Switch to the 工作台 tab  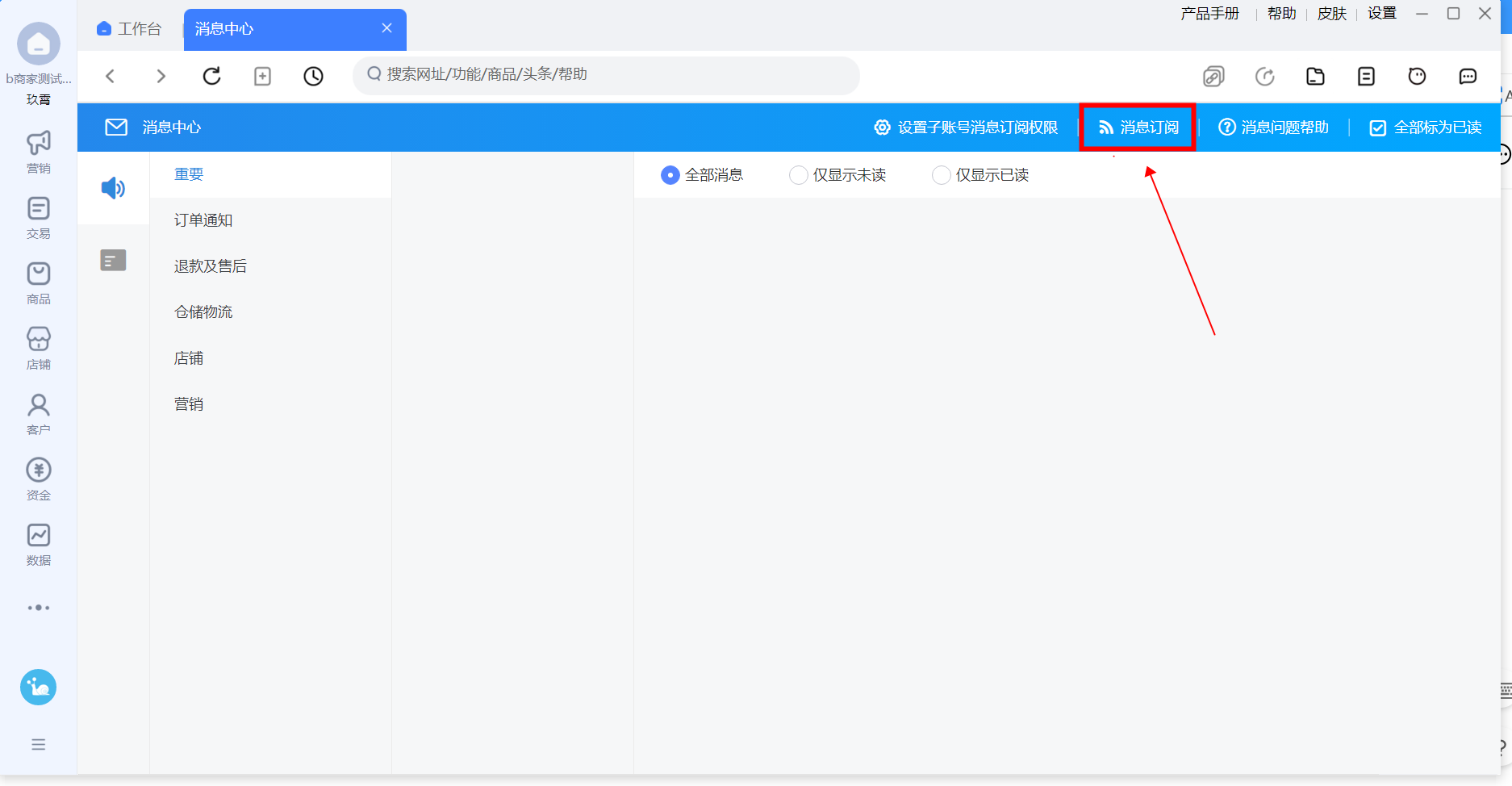(x=129, y=29)
